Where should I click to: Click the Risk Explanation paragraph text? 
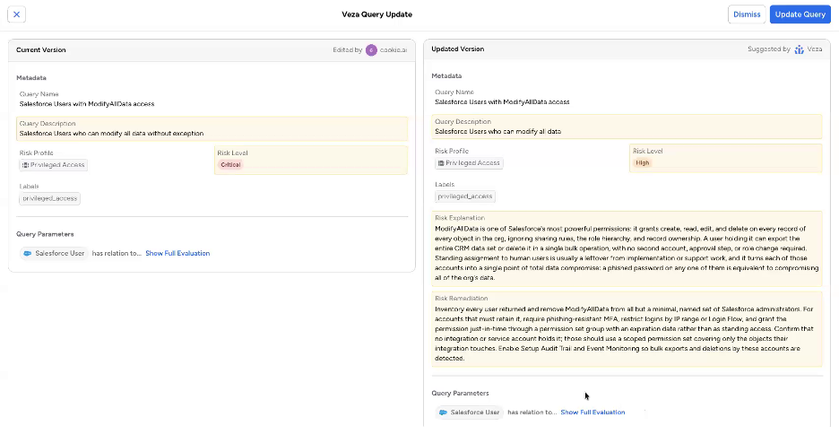(x=627, y=253)
